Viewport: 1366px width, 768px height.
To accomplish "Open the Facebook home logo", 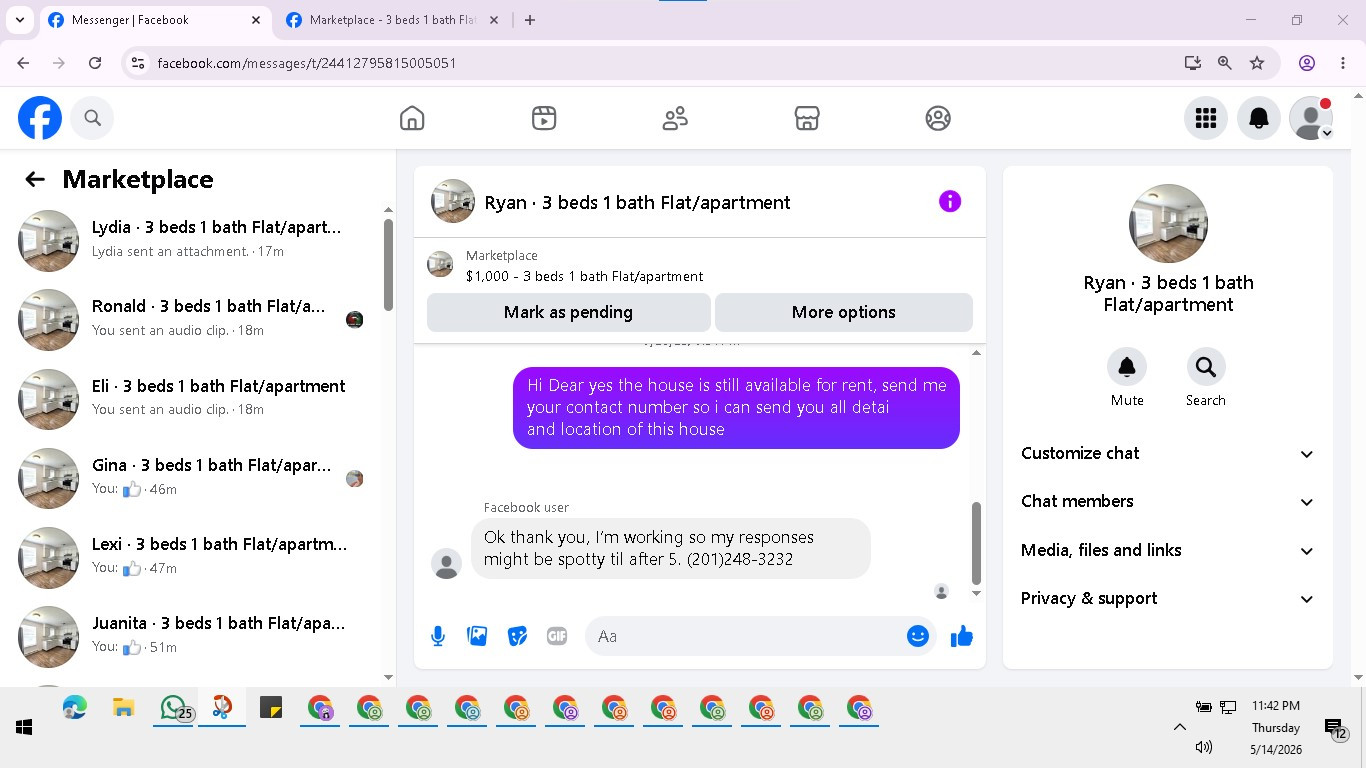I will point(40,118).
